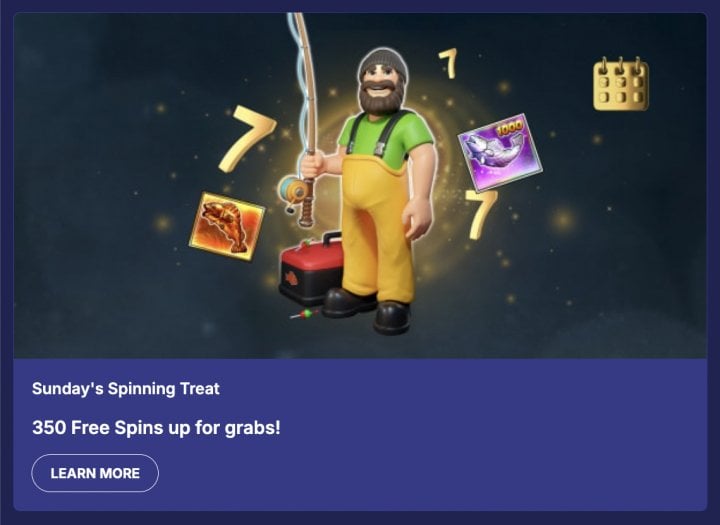Click the fisherman's bearded face

pos(381,92)
